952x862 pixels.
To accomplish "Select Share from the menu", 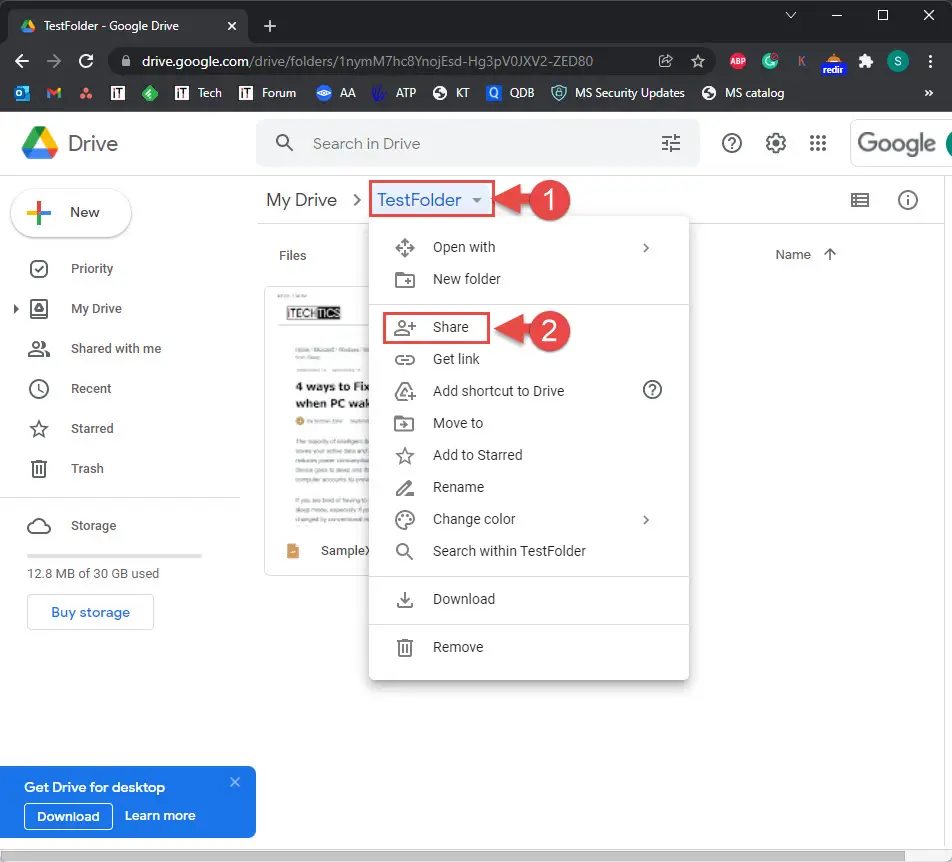I will [x=528, y=327].
